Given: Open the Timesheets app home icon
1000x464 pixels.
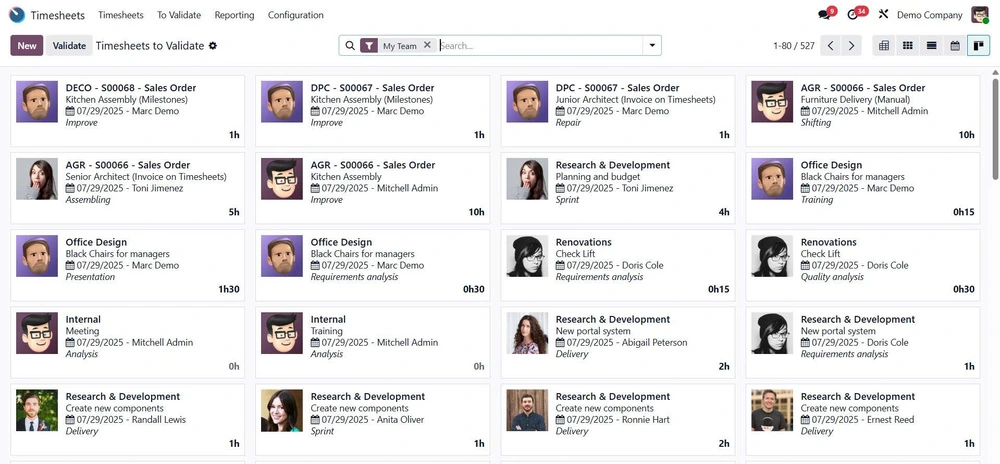Looking at the screenshot, I should (17, 15).
